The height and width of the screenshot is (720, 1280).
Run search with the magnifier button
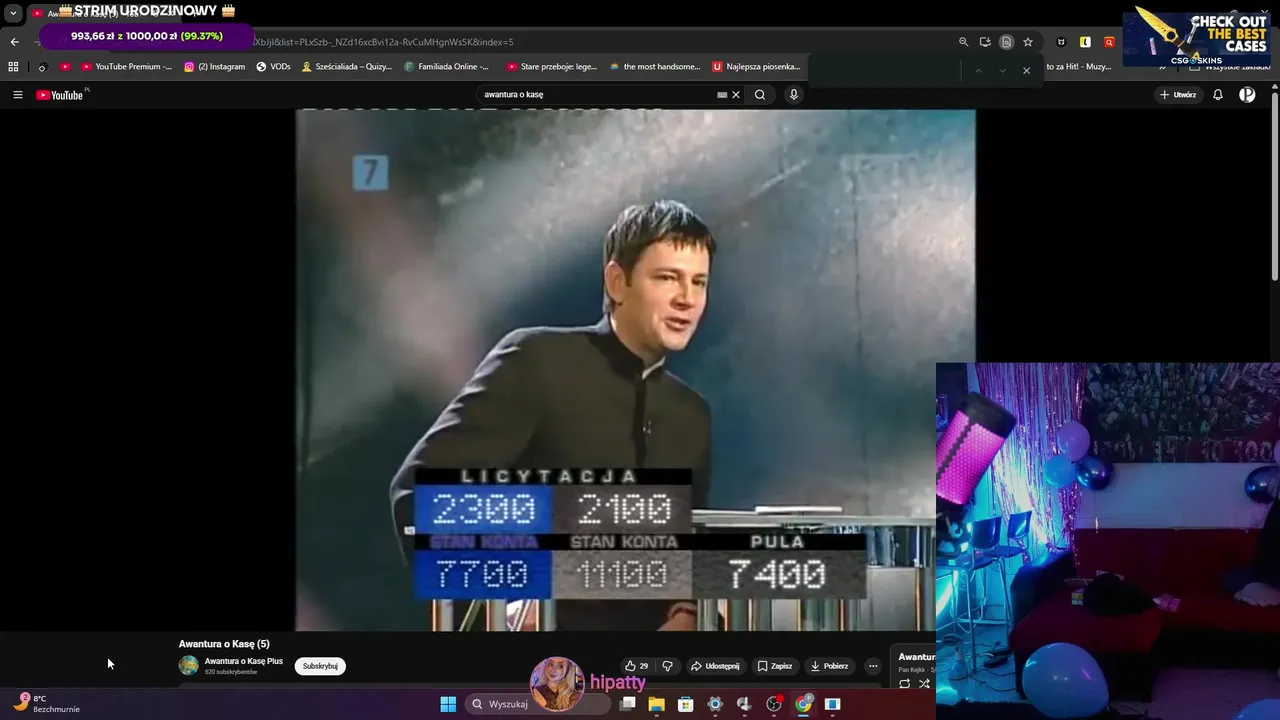point(760,95)
